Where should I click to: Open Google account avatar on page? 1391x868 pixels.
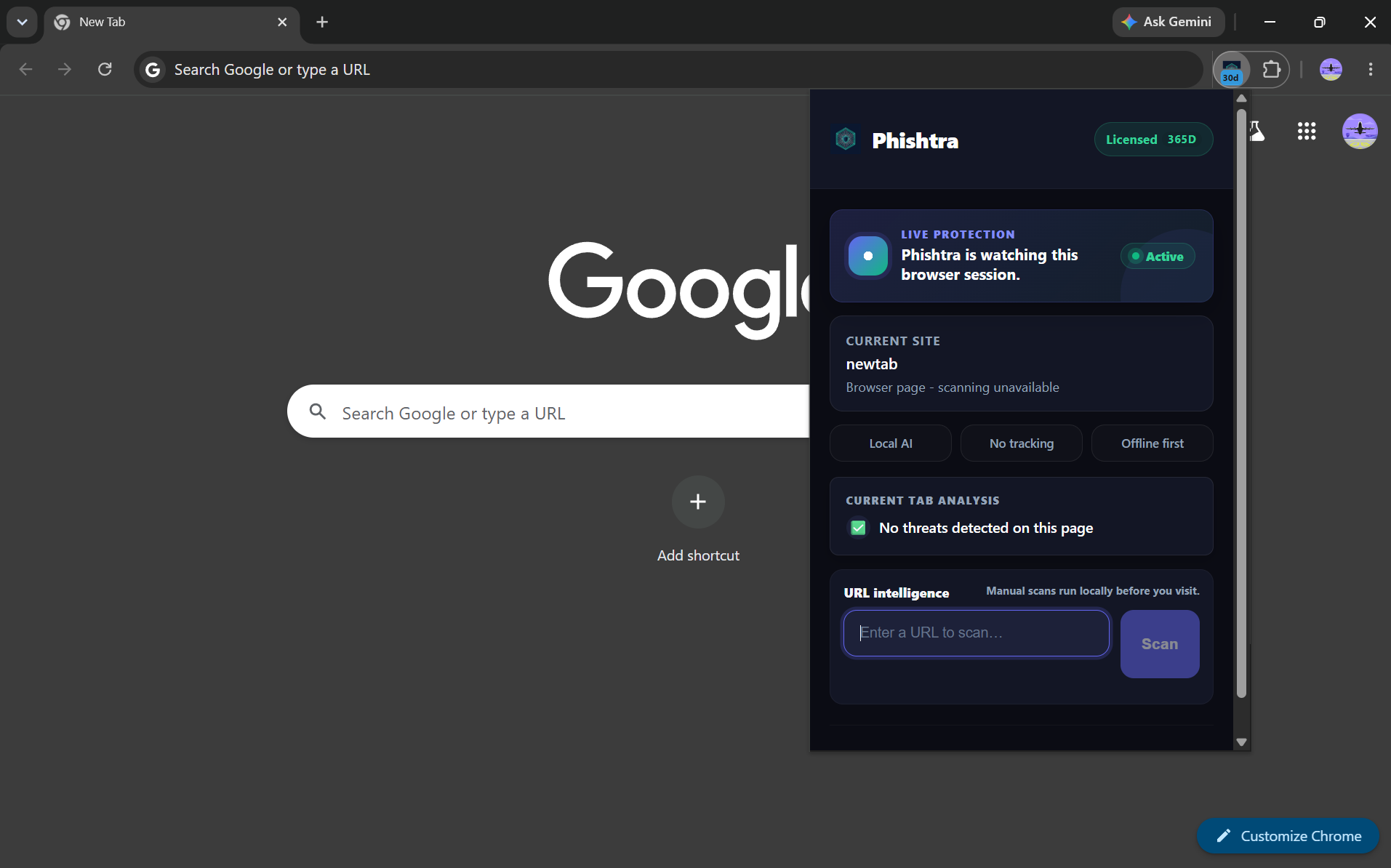pos(1360,131)
